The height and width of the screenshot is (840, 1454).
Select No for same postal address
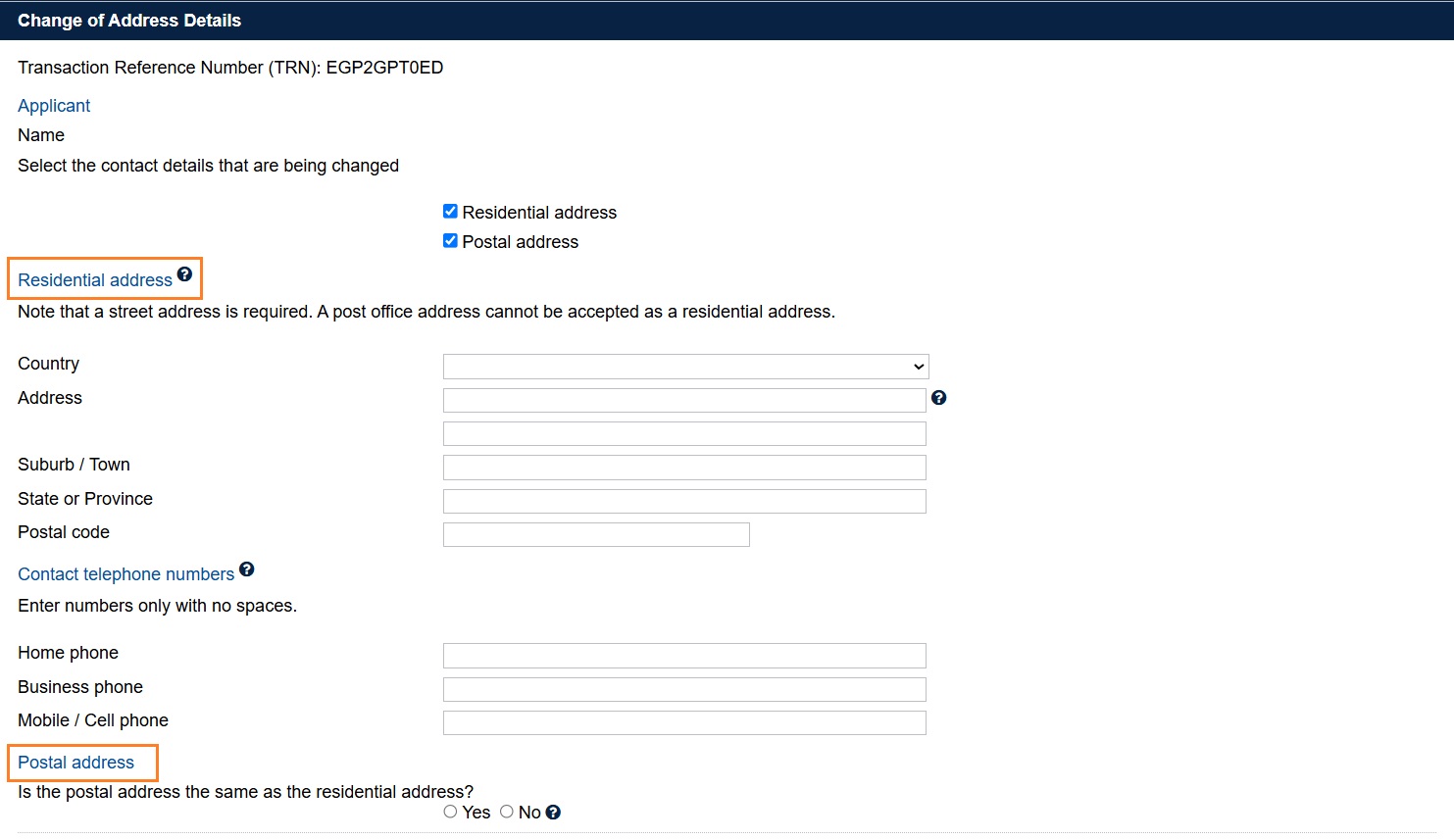[x=507, y=812]
